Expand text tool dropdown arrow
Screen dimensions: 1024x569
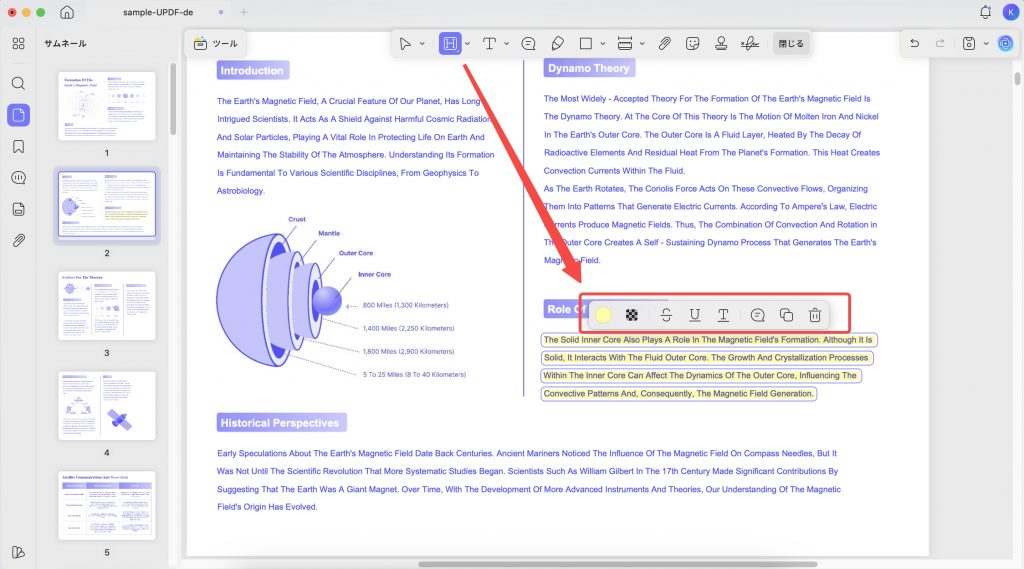coord(506,44)
